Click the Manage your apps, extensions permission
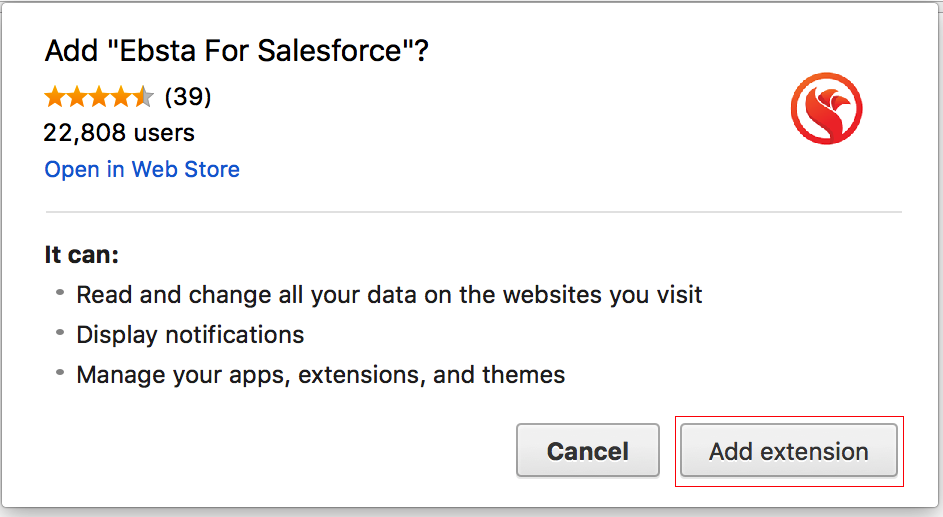The image size is (943, 517). (x=320, y=376)
